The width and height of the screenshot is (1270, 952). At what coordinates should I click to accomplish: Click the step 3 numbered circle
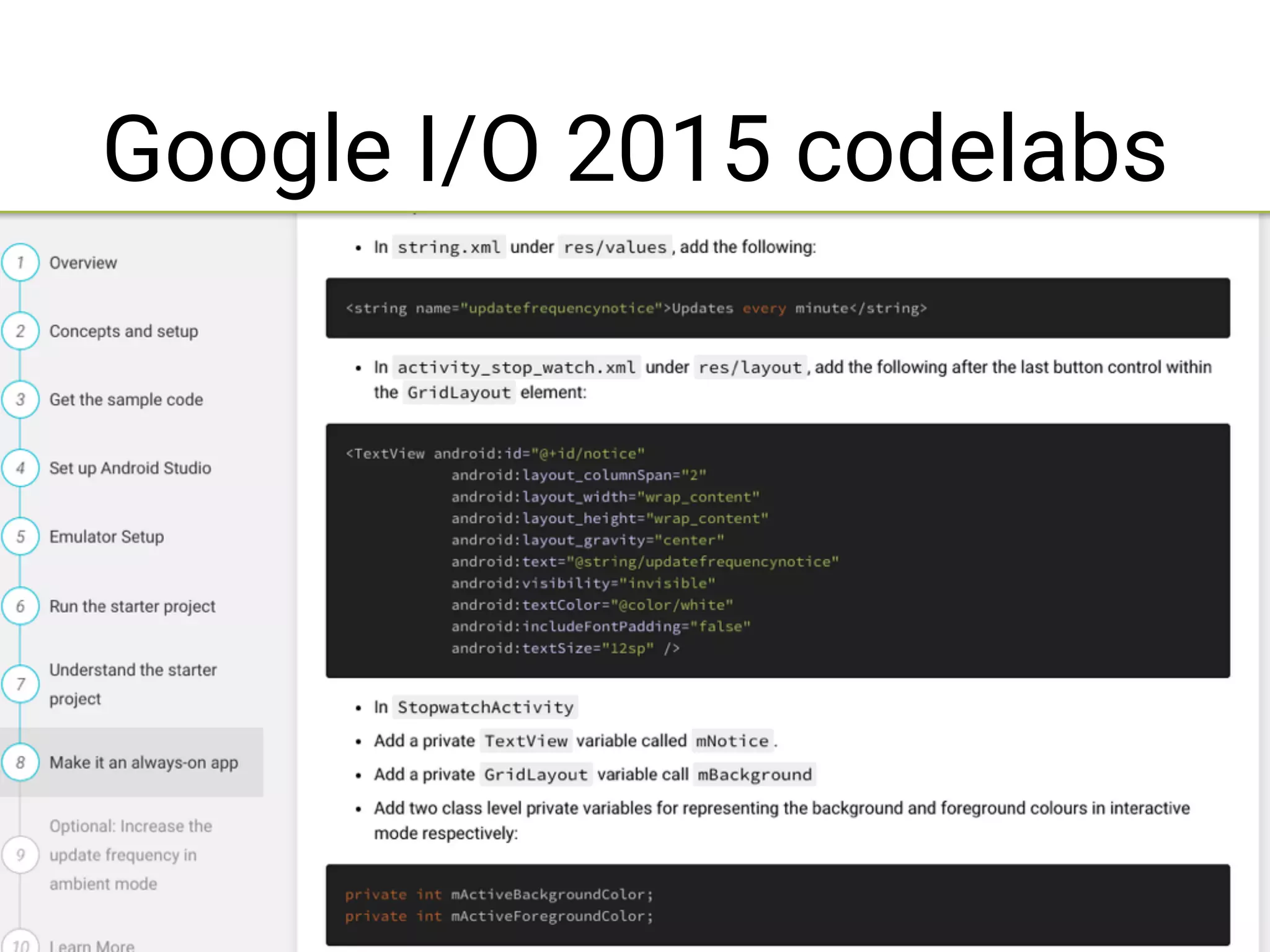20,399
